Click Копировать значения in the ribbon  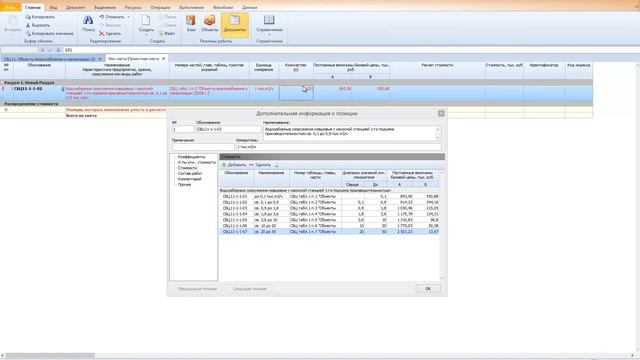pos(49,33)
